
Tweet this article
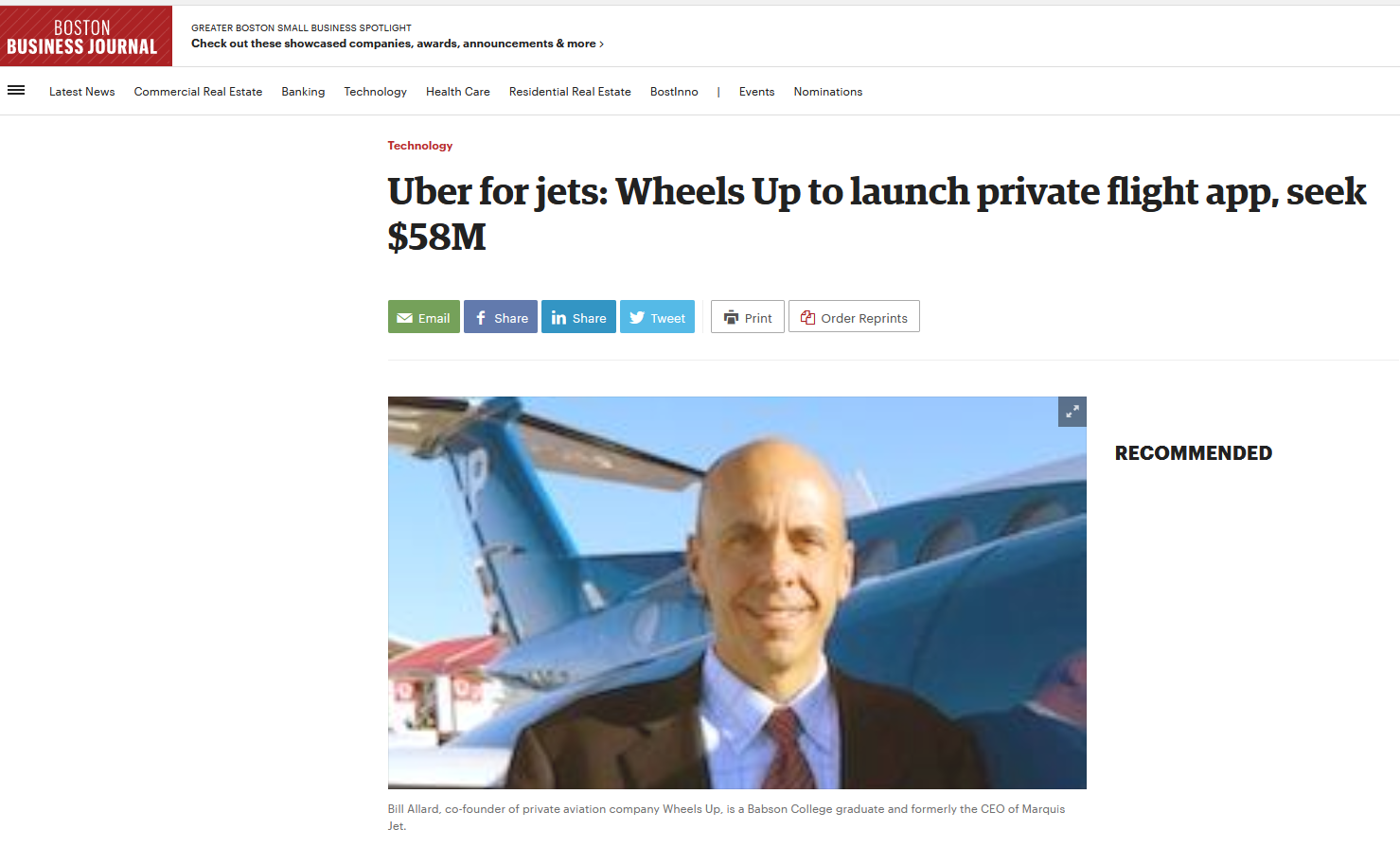pyautogui.click(x=657, y=317)
